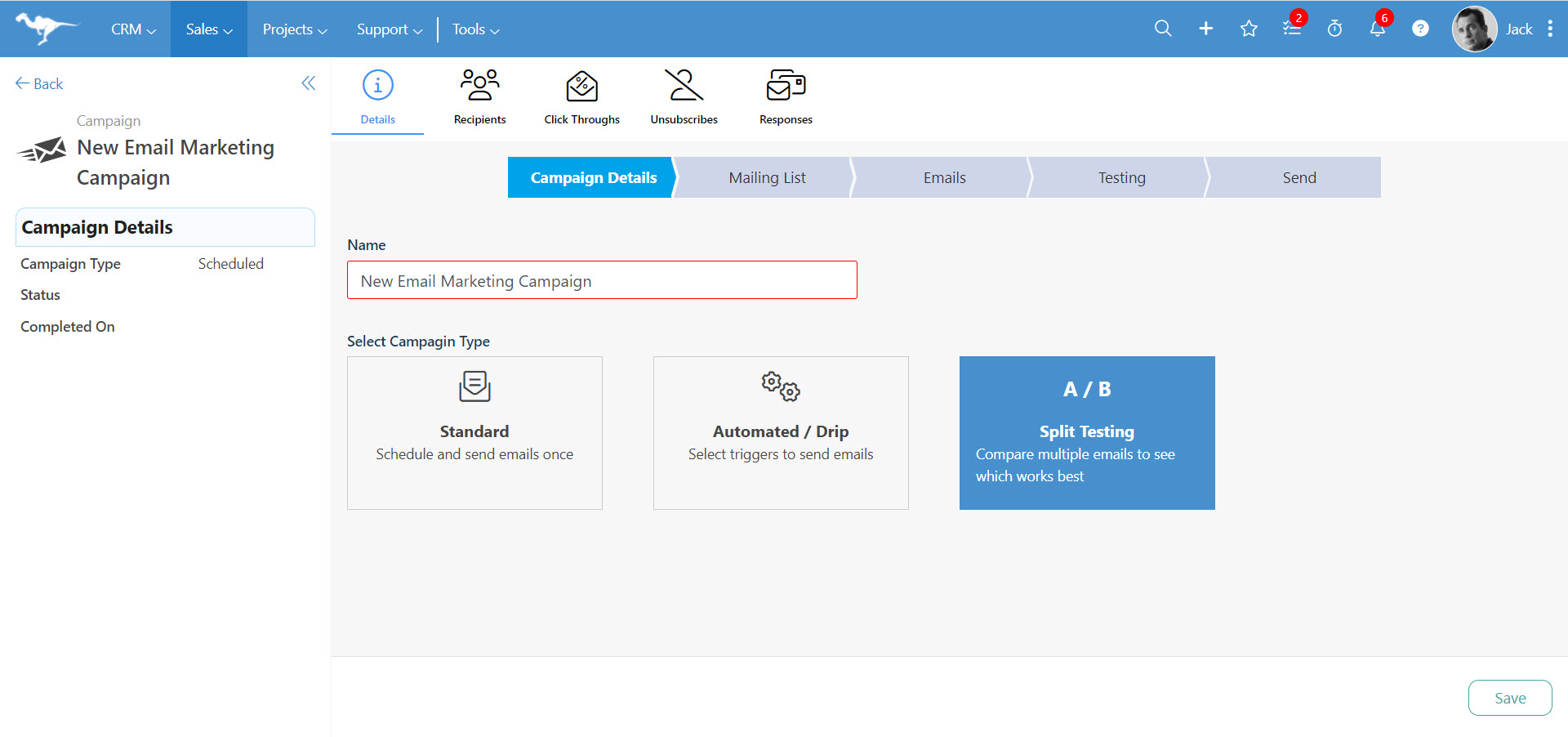Viewport: 1568px width, 737px height.
Task: Open the Projects dropdown menu
Action: click(295, 29)
